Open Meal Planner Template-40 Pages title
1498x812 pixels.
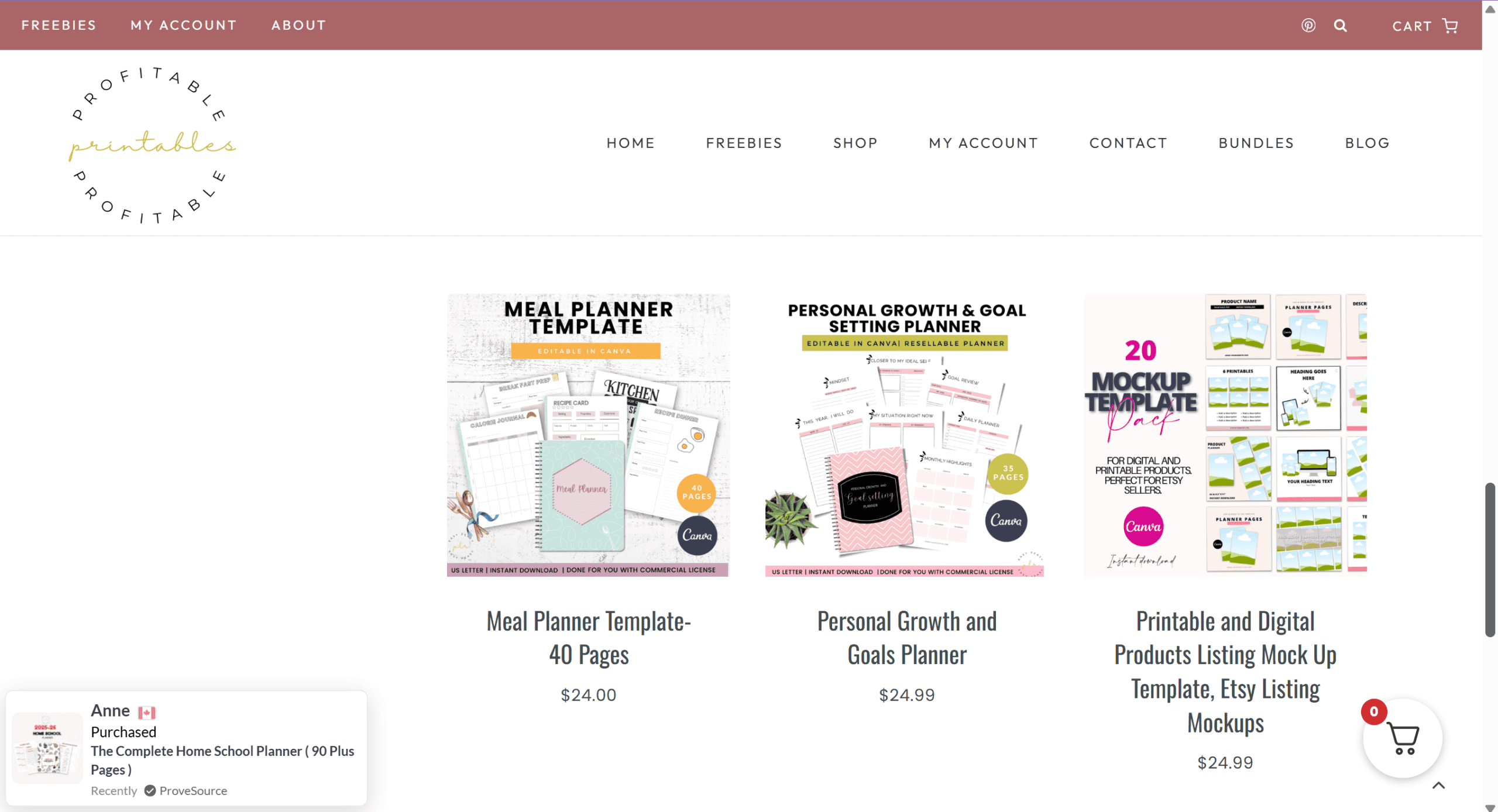coord(589,638)
